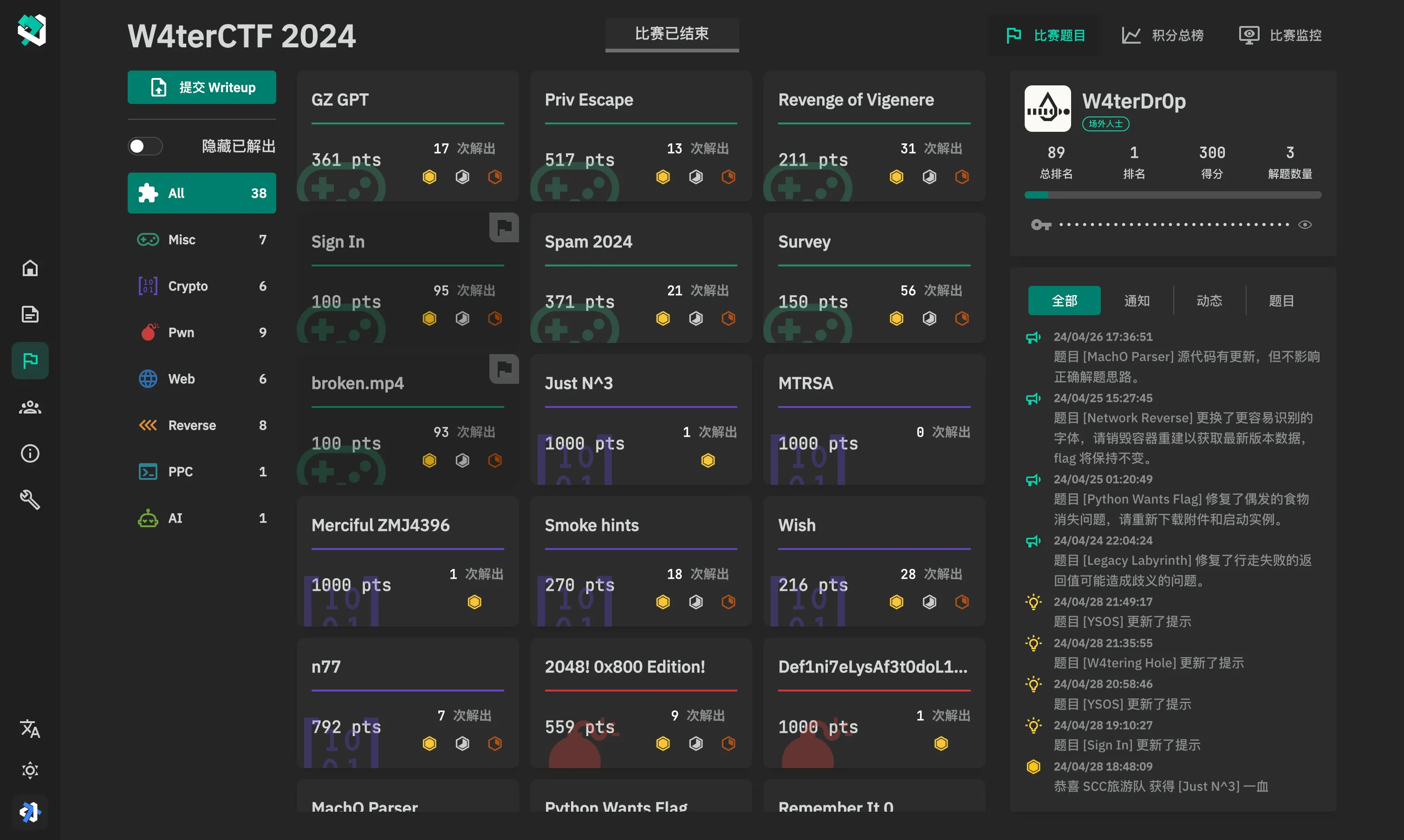The width and height of the screenshot is (1404, 840).
Task: Click the W4terDr0p team avatar
Action: 1047,109
